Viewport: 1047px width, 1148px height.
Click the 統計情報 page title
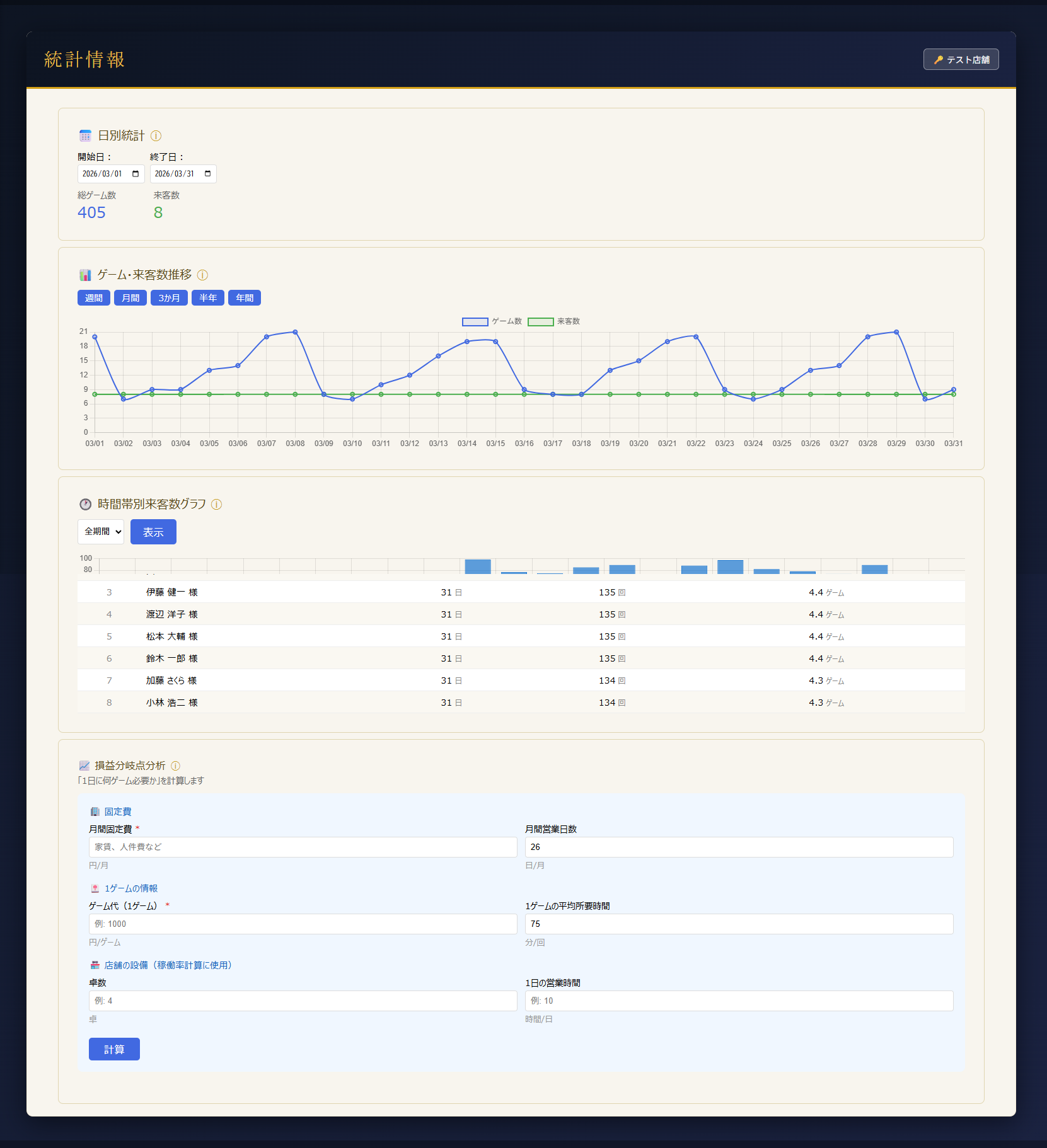click(x=84, y=60)
